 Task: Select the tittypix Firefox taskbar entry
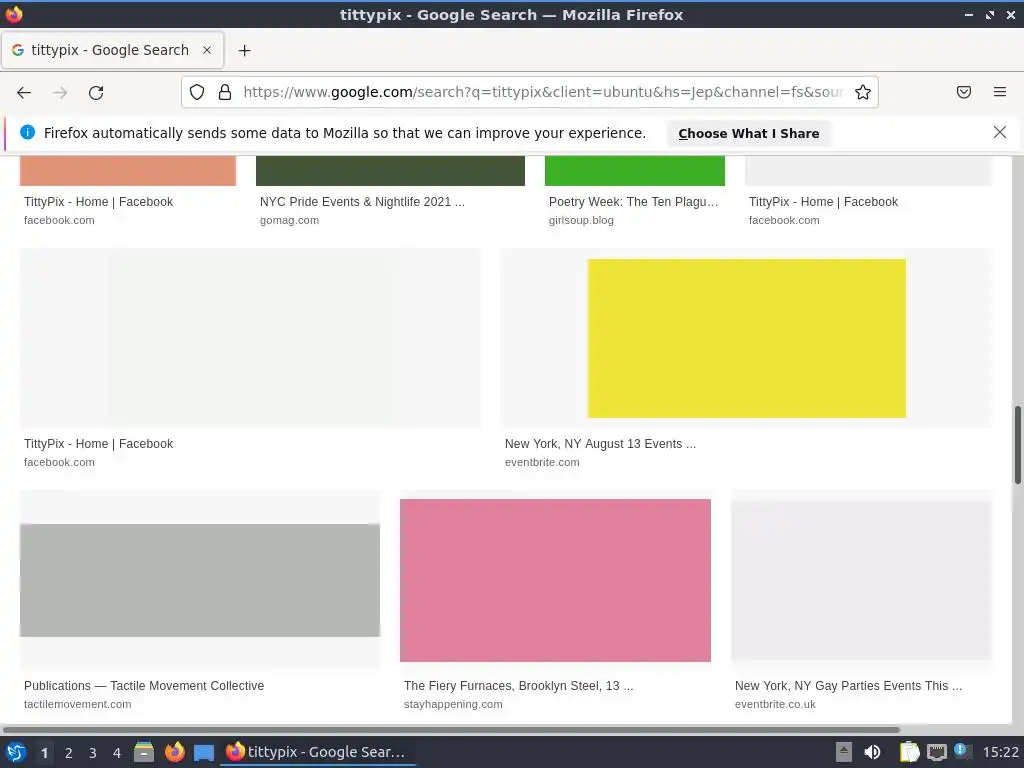317,752
